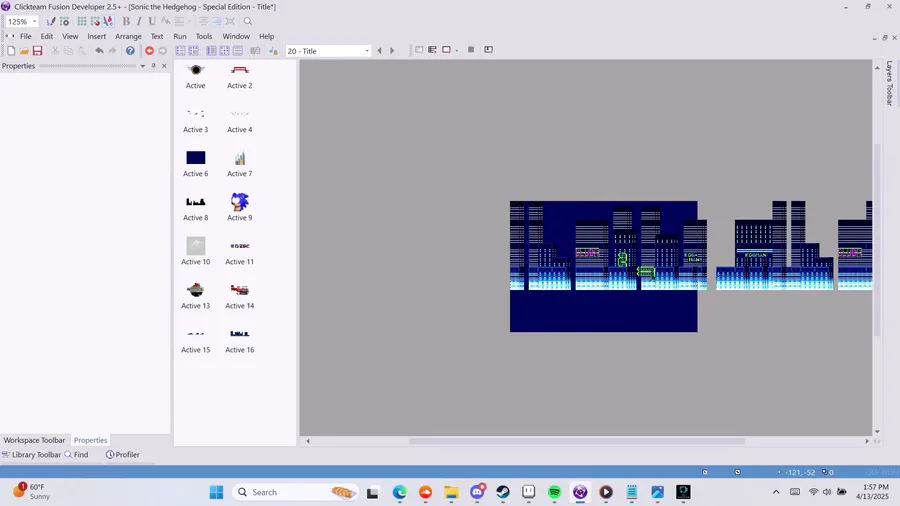The height and width of the screenshot is (506, 900).
Task: Open Spotify from the taskbar
Action: [554, 492]
